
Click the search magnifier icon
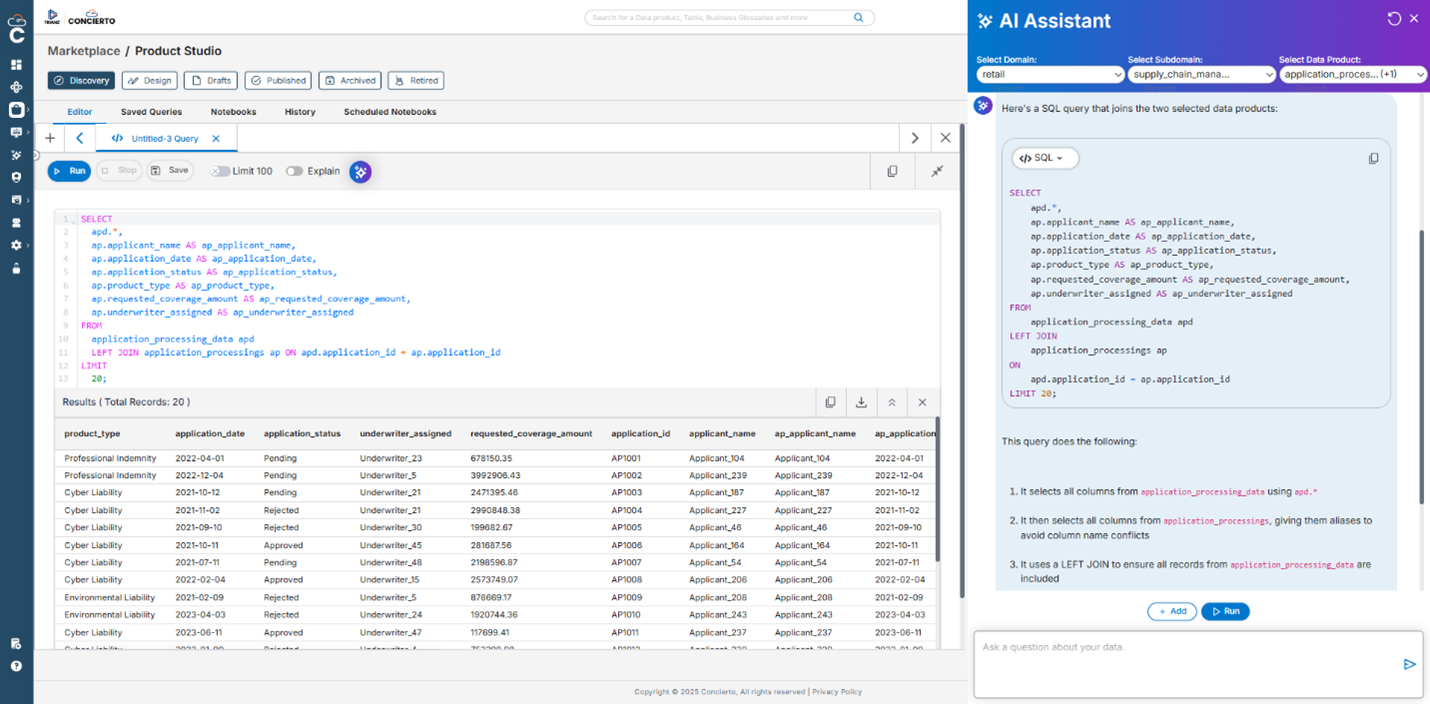pyautogui.click(x=858, y=18)
